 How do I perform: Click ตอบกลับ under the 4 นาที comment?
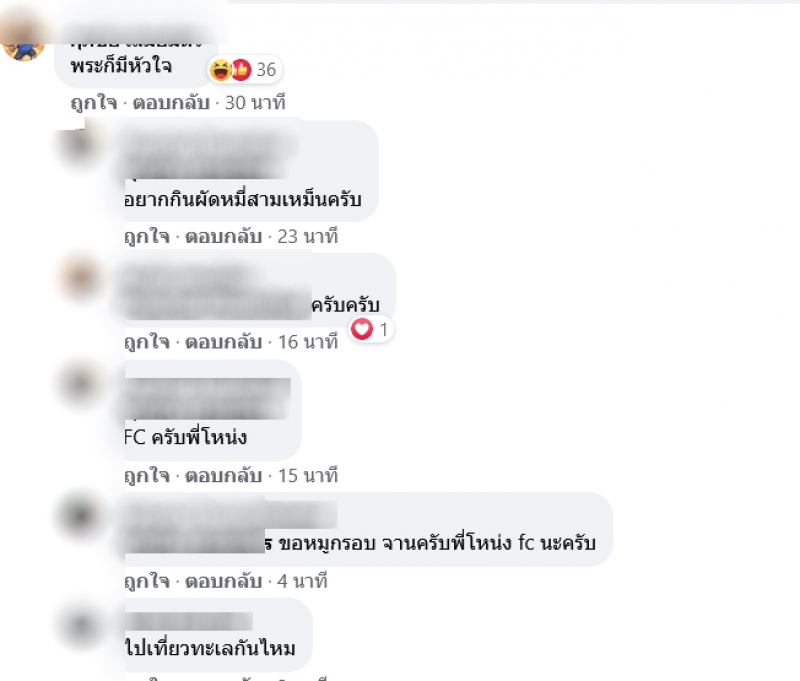click(x=223, y=581)
